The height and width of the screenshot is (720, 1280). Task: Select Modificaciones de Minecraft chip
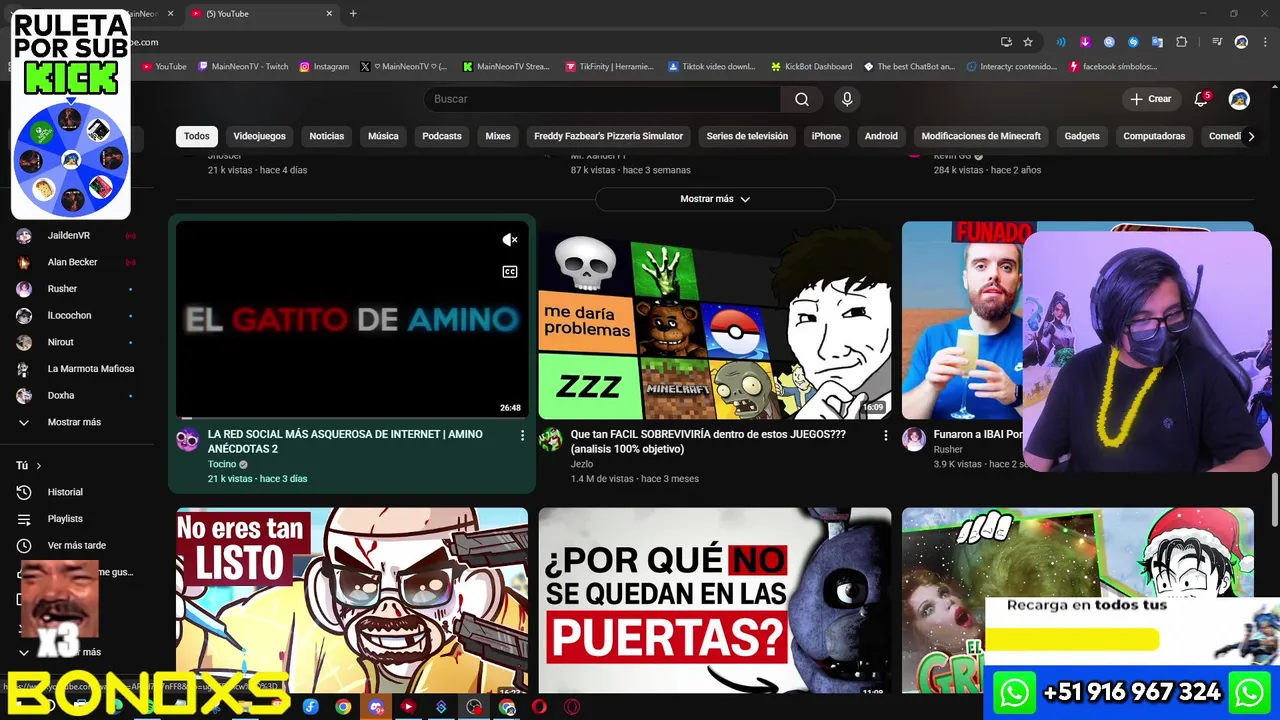(x=981, y=136)
